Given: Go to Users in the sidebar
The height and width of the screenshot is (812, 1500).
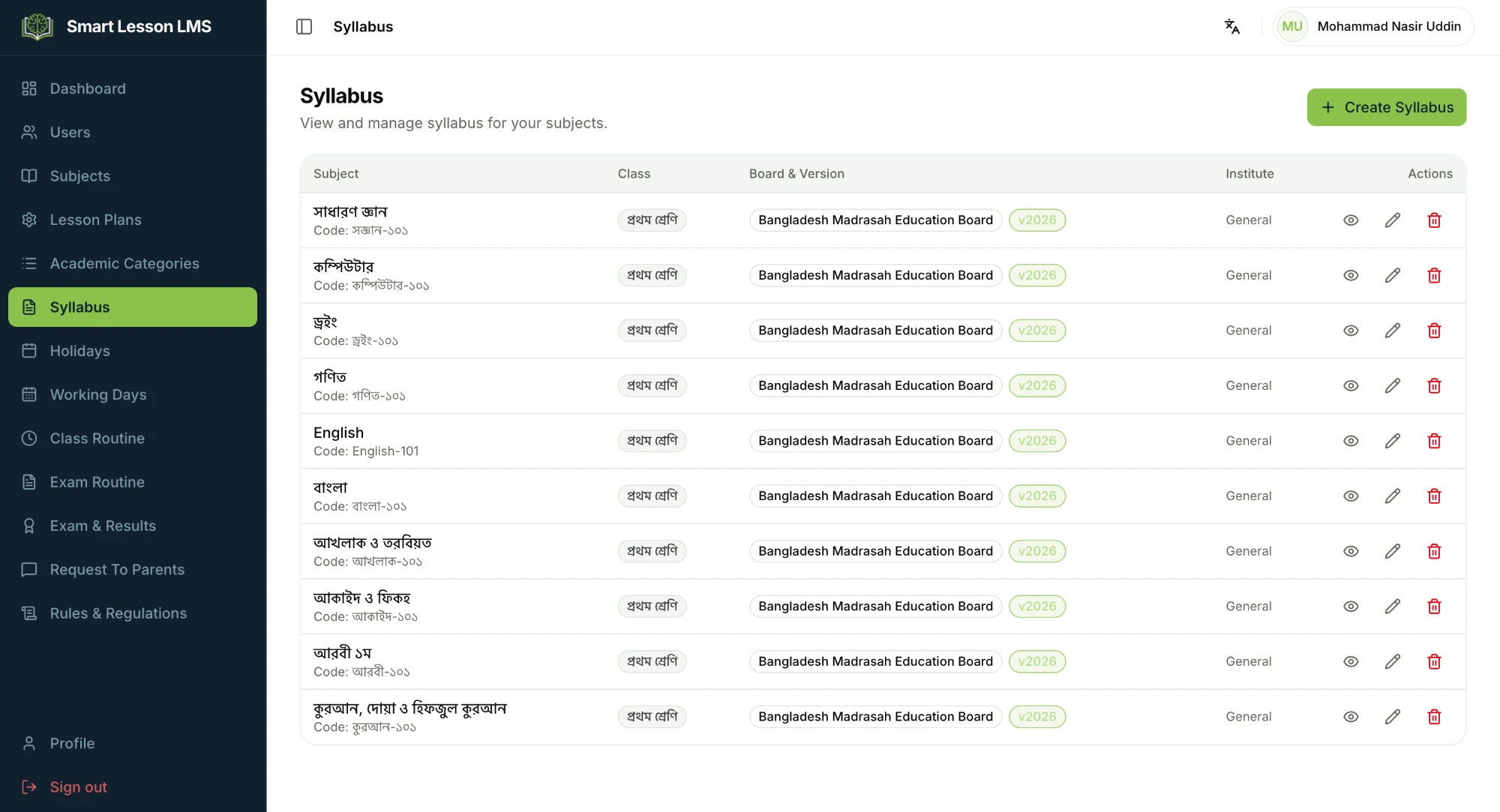Looking at the screenshot, I should 133,132.
